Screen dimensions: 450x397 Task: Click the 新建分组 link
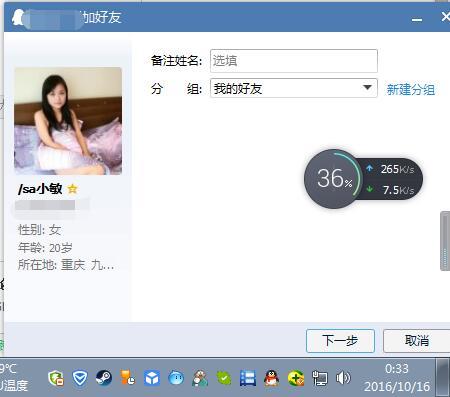point(411,90)
